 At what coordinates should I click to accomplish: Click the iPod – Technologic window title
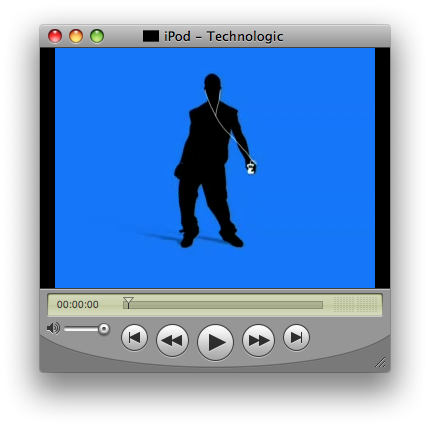pos(224,36)
